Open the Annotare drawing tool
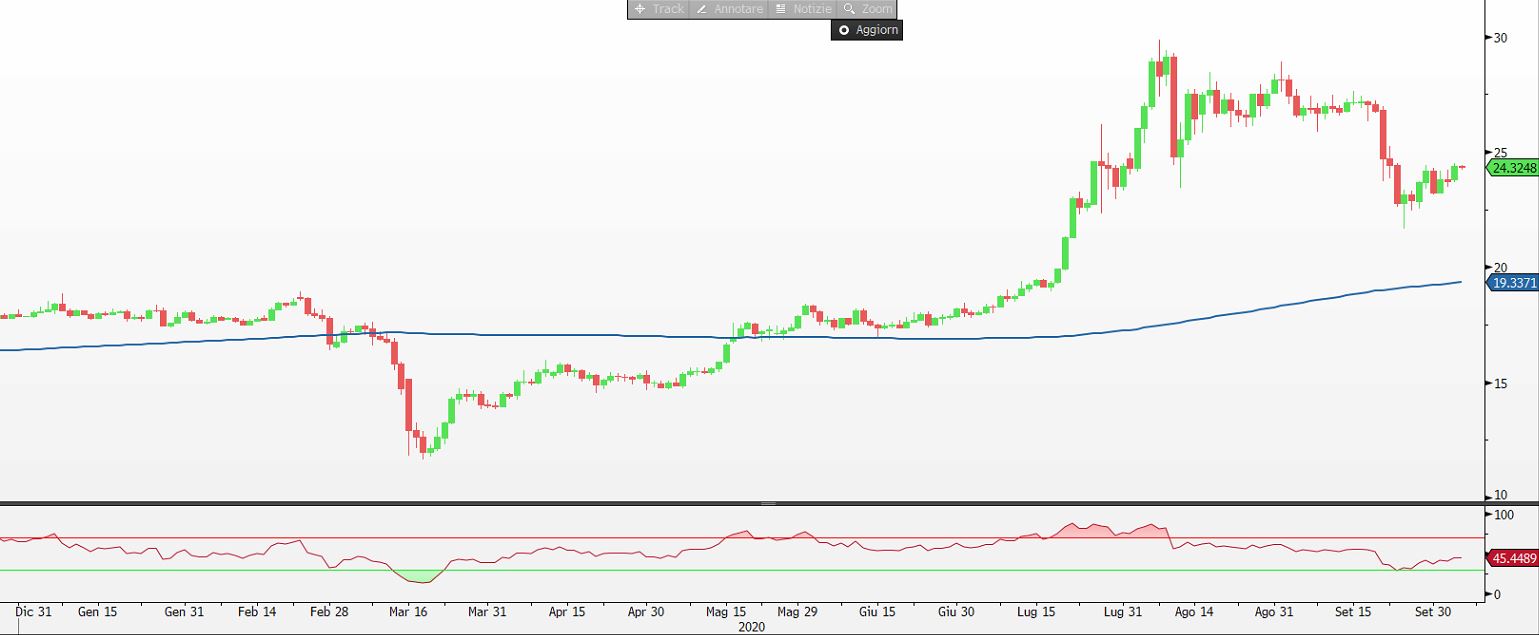Viewport: 1539px width, 635px height. (x=728, y=9)
